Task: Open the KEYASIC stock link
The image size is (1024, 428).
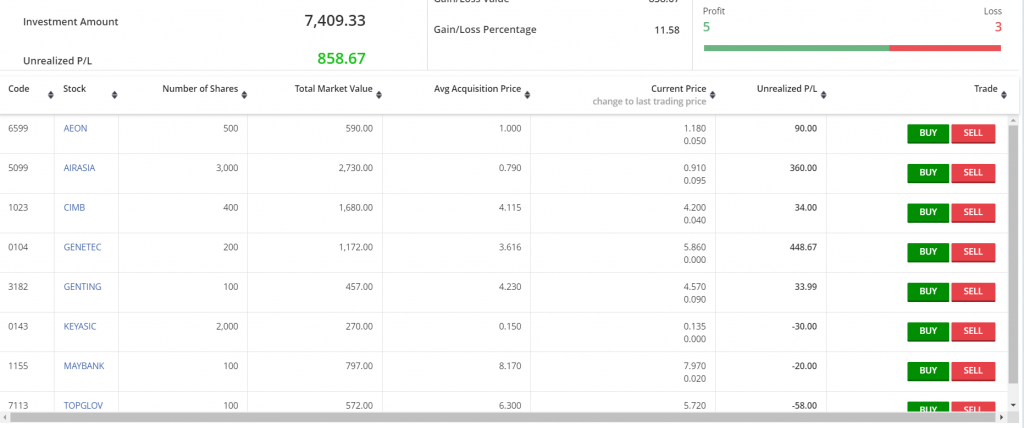Action: (x=80, y=326)
